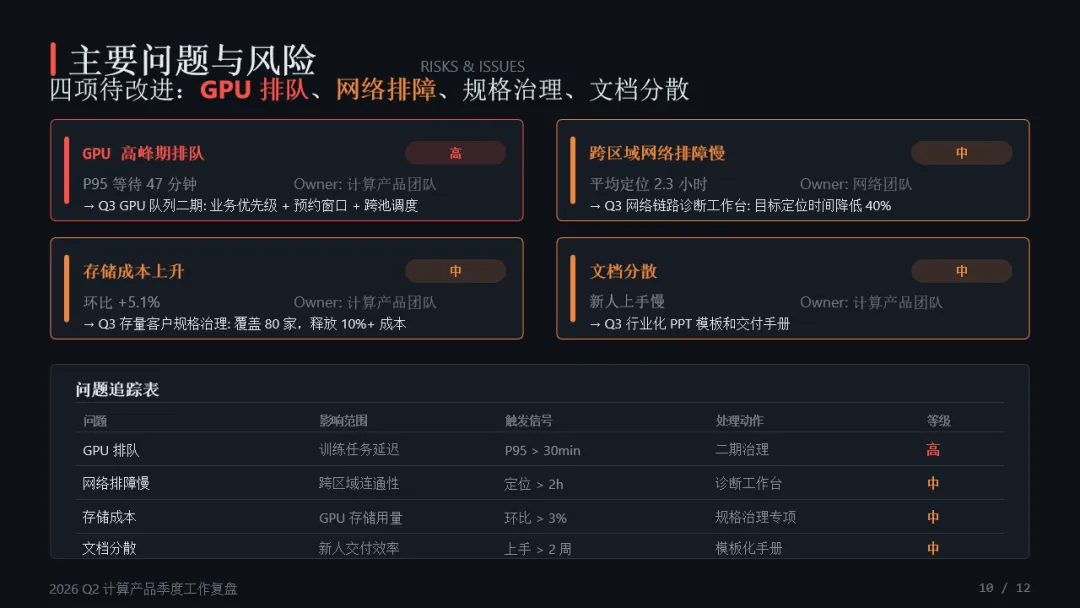1080x608 pixels.
Task: Click the RISKS & ISSUES subtitle label
Action: 472,67
